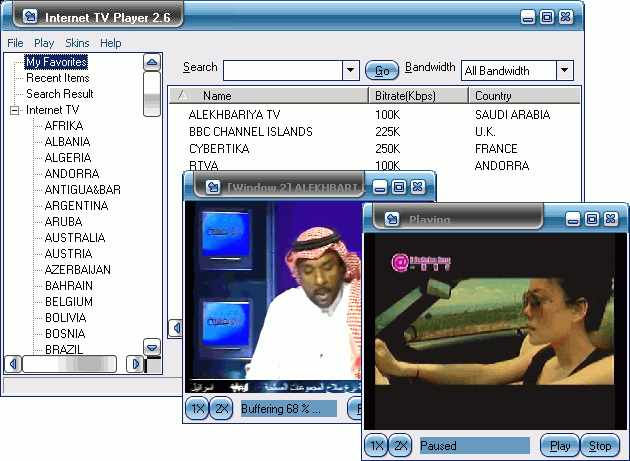Image resolution: width=630 pixels, height=461 pixels.
Task: Open the Skins menu
Action: [x=77, y=43]
